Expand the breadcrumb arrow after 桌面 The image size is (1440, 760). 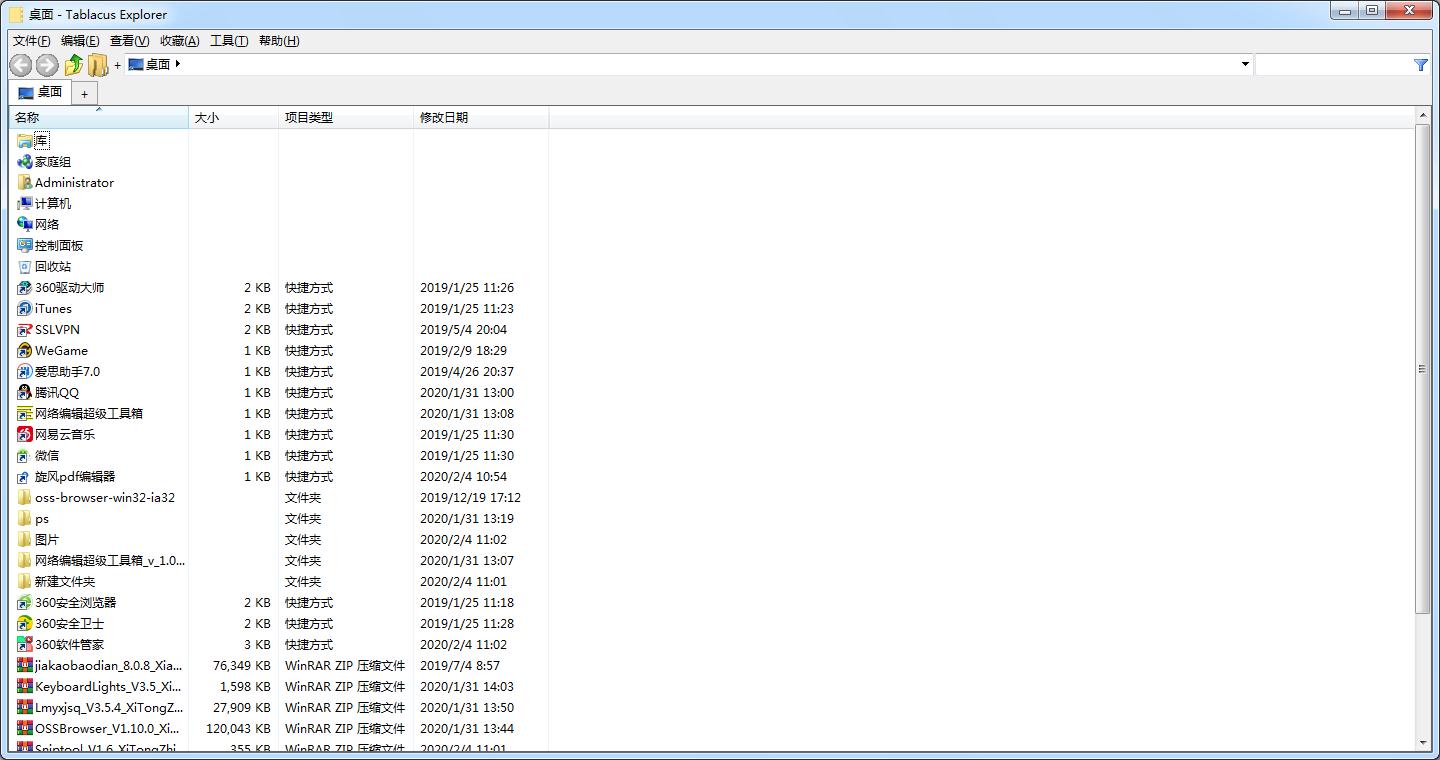(x=178, y=64)
